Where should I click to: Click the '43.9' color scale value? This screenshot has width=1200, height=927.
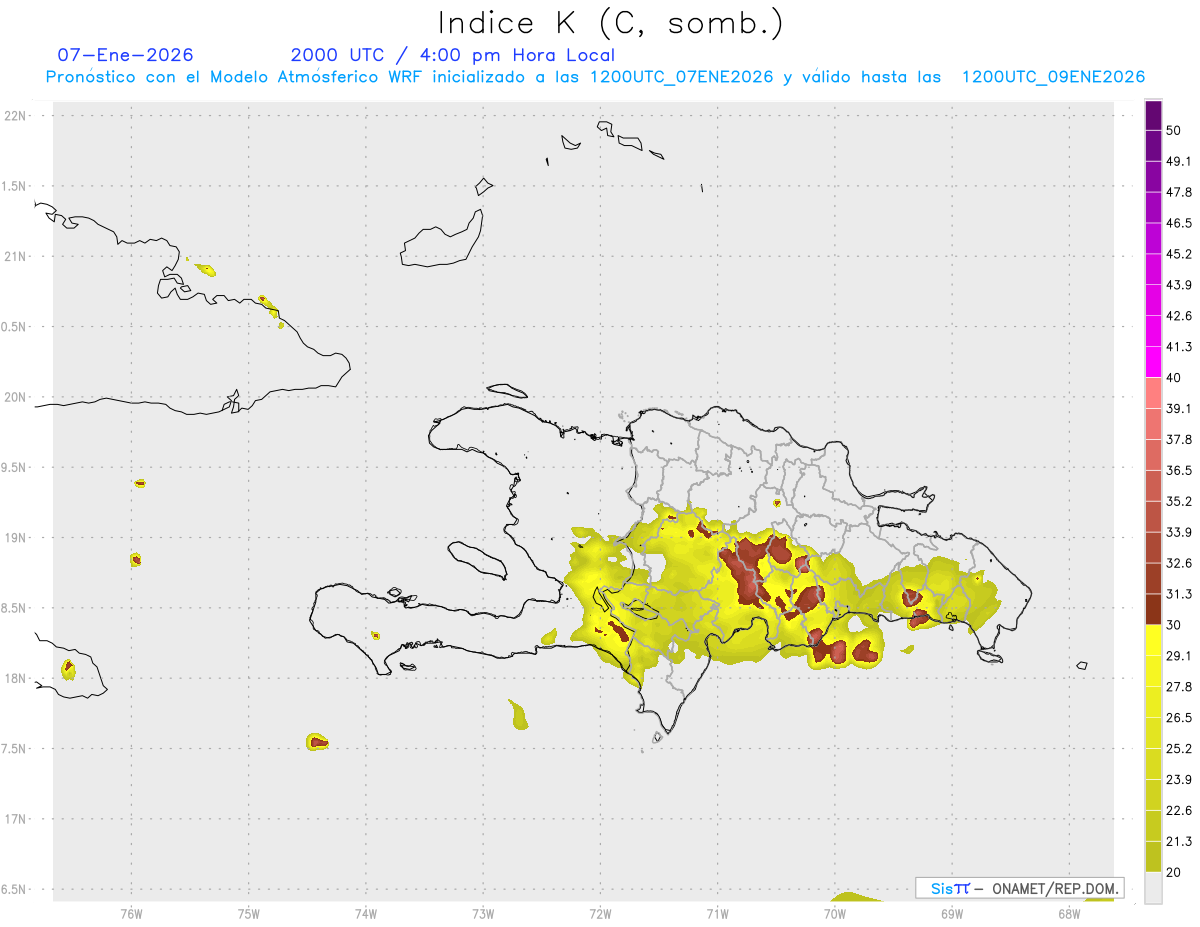coord(1179,285)
